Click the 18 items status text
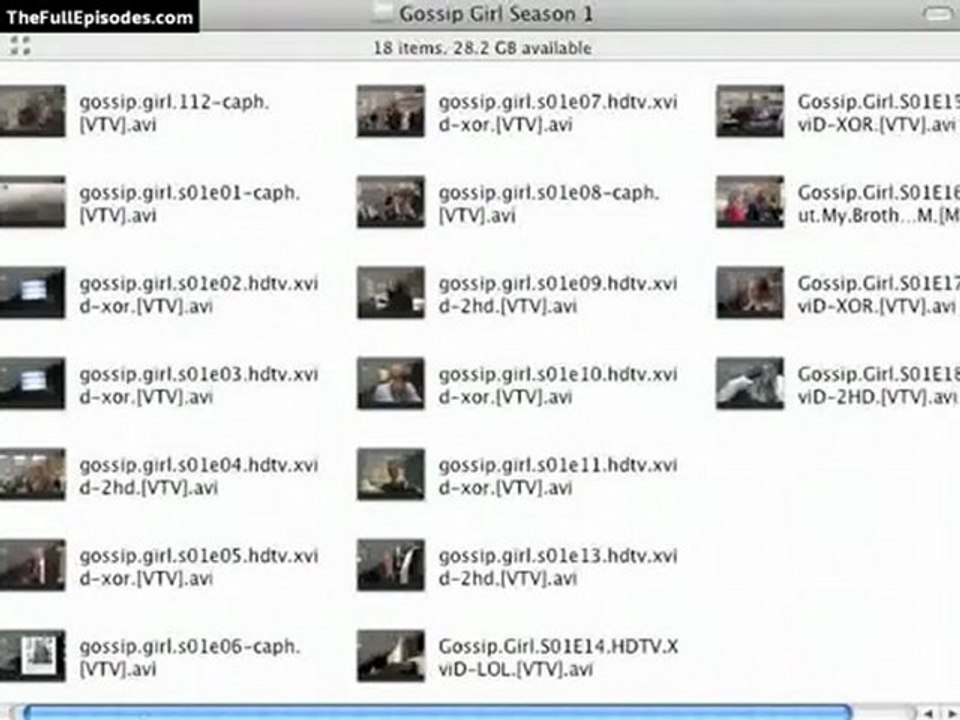Viewport: 960px width, 720px height. pyautogui.click(x=482, y=48)
